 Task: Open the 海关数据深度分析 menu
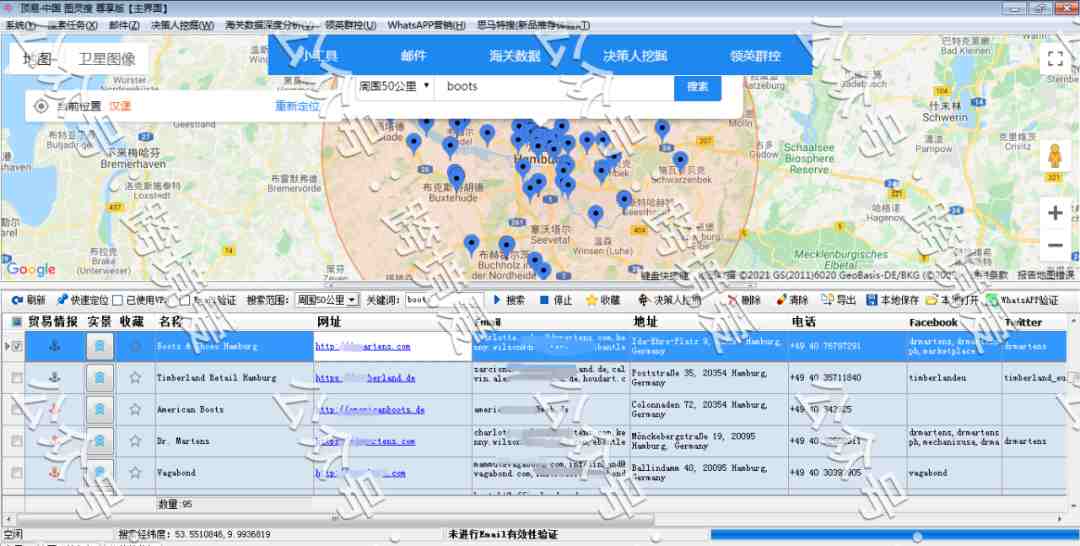point(270,25)
